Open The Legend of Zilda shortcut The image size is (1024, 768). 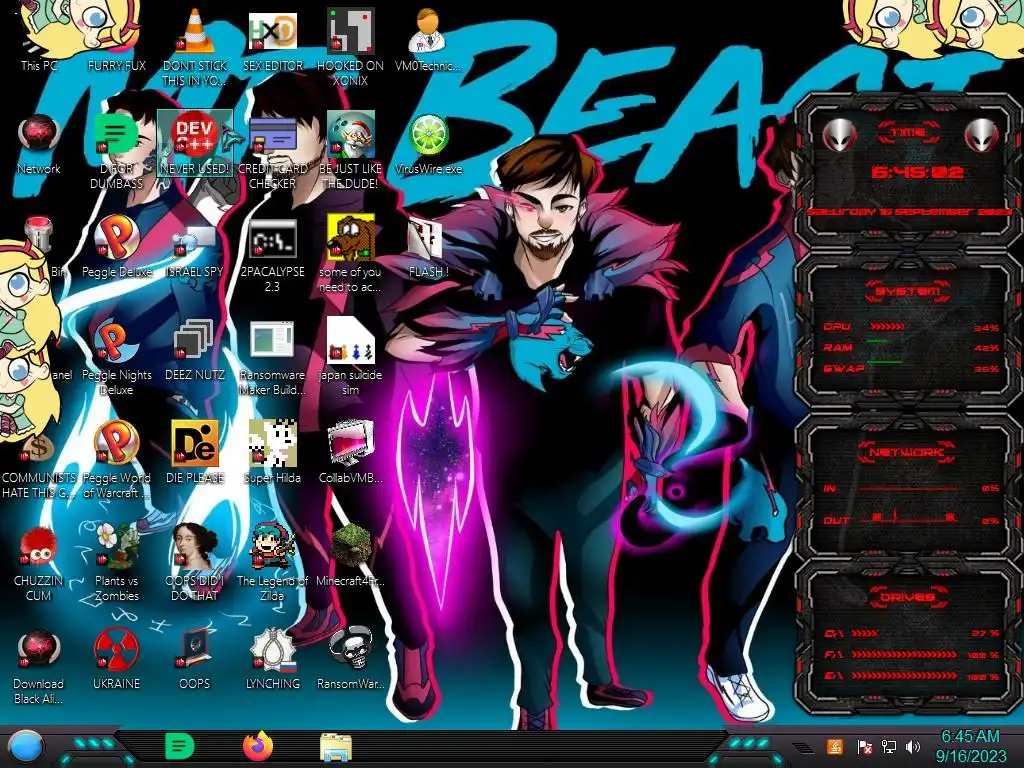(x=272, y=563)
